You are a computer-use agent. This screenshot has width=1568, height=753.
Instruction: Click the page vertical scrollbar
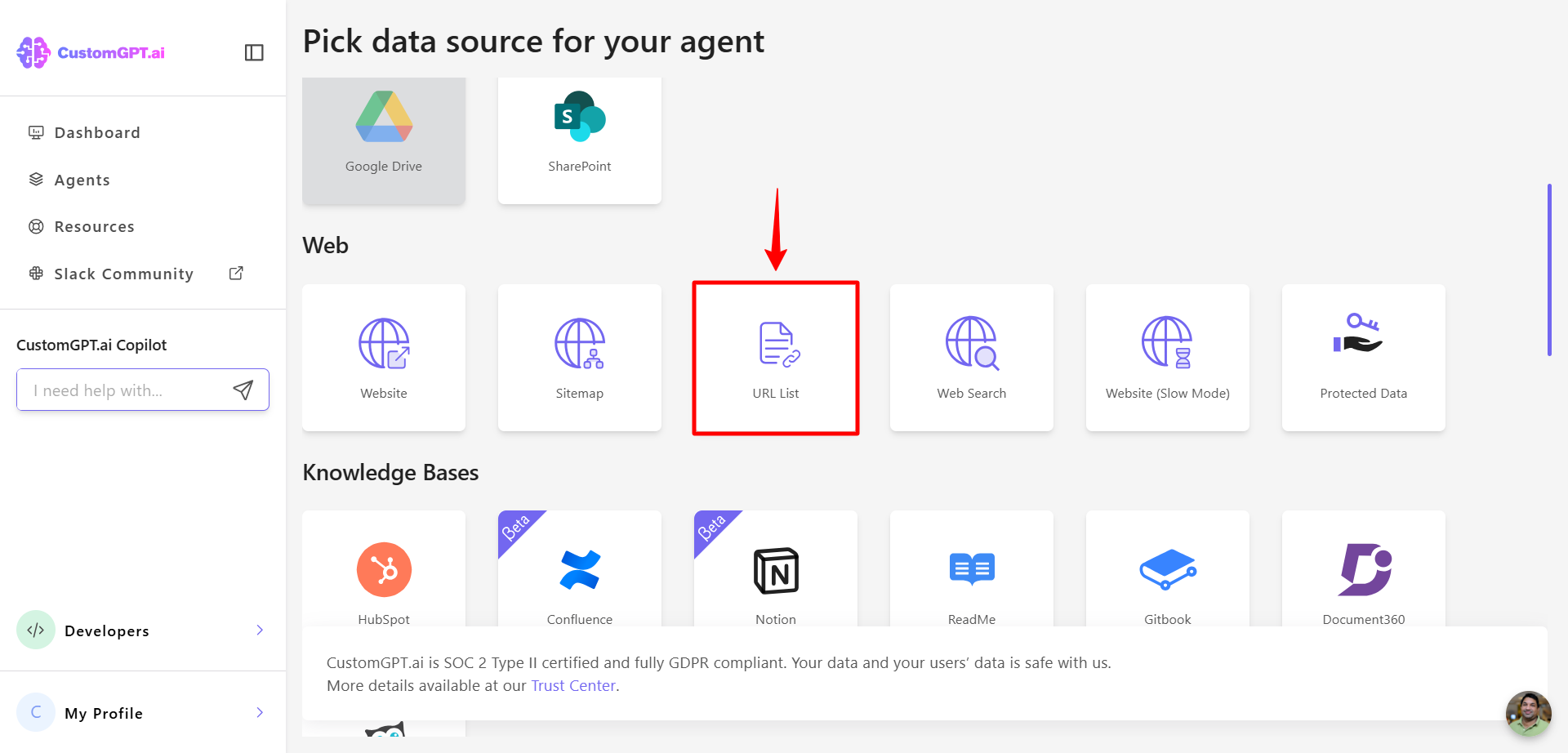tap(1549, 270)
